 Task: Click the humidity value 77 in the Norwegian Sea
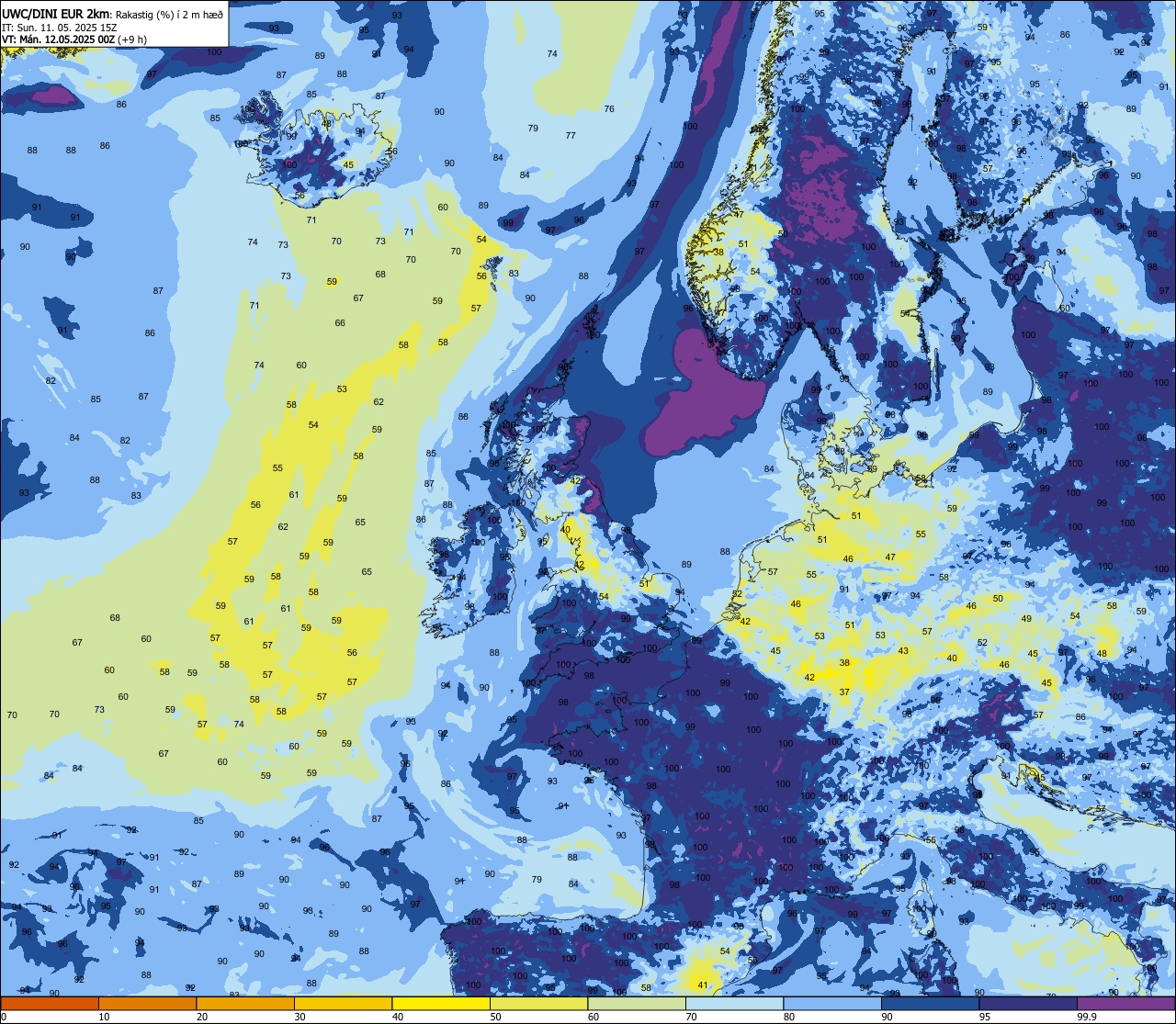[571, 136]
